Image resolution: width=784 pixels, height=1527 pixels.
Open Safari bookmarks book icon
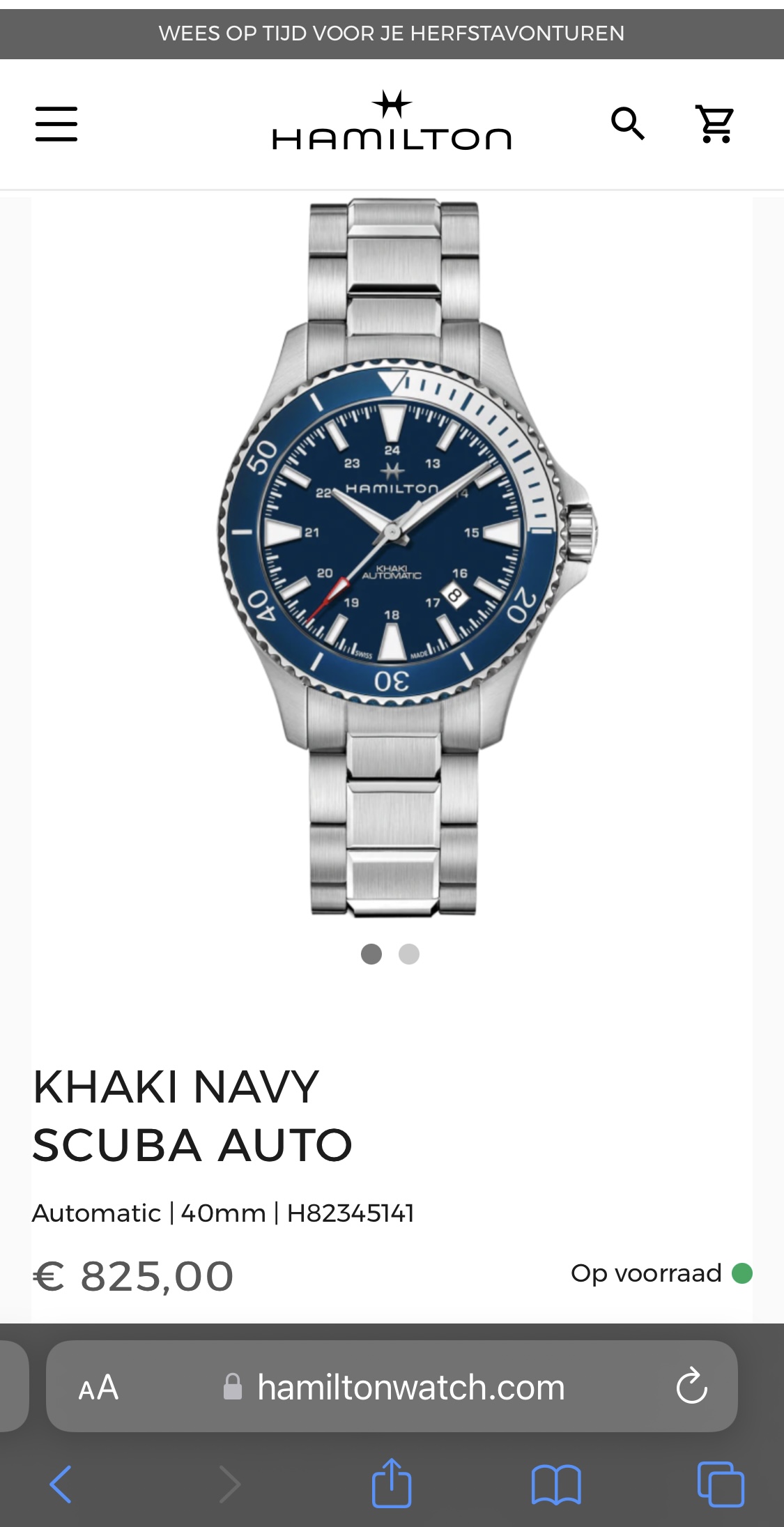[555, 1484]
